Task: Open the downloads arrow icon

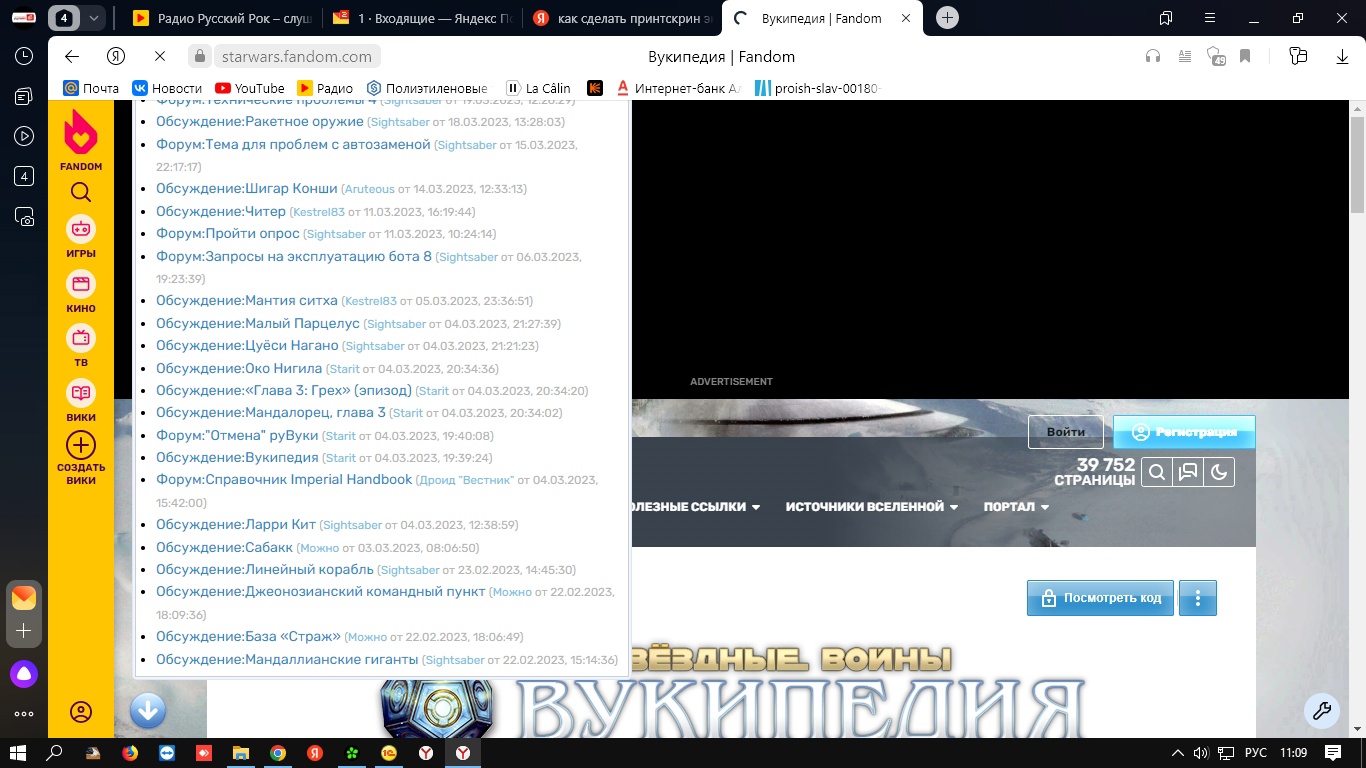Action: tap(1343, 57)
